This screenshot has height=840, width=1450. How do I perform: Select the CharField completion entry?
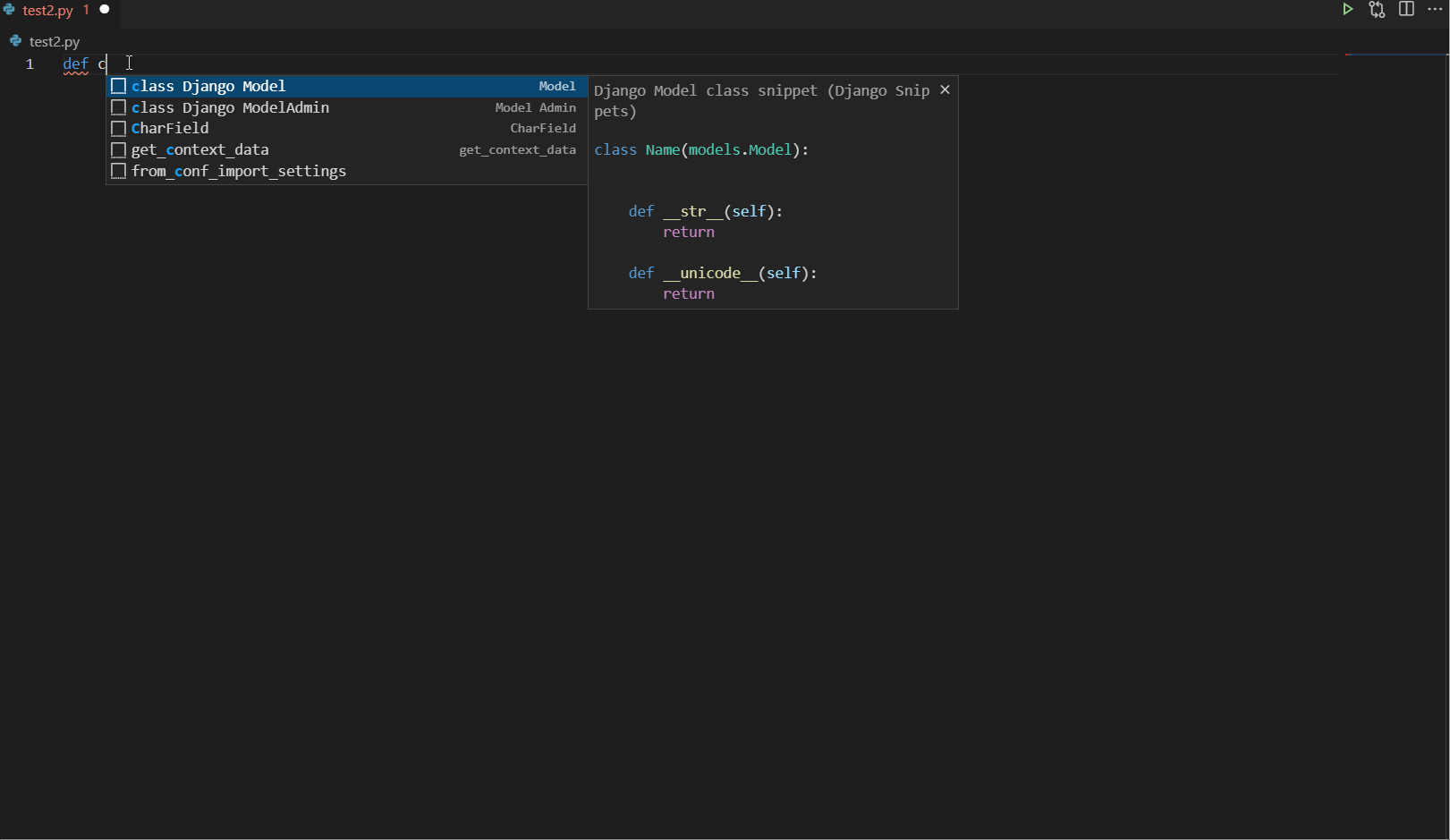click(169, 128)
